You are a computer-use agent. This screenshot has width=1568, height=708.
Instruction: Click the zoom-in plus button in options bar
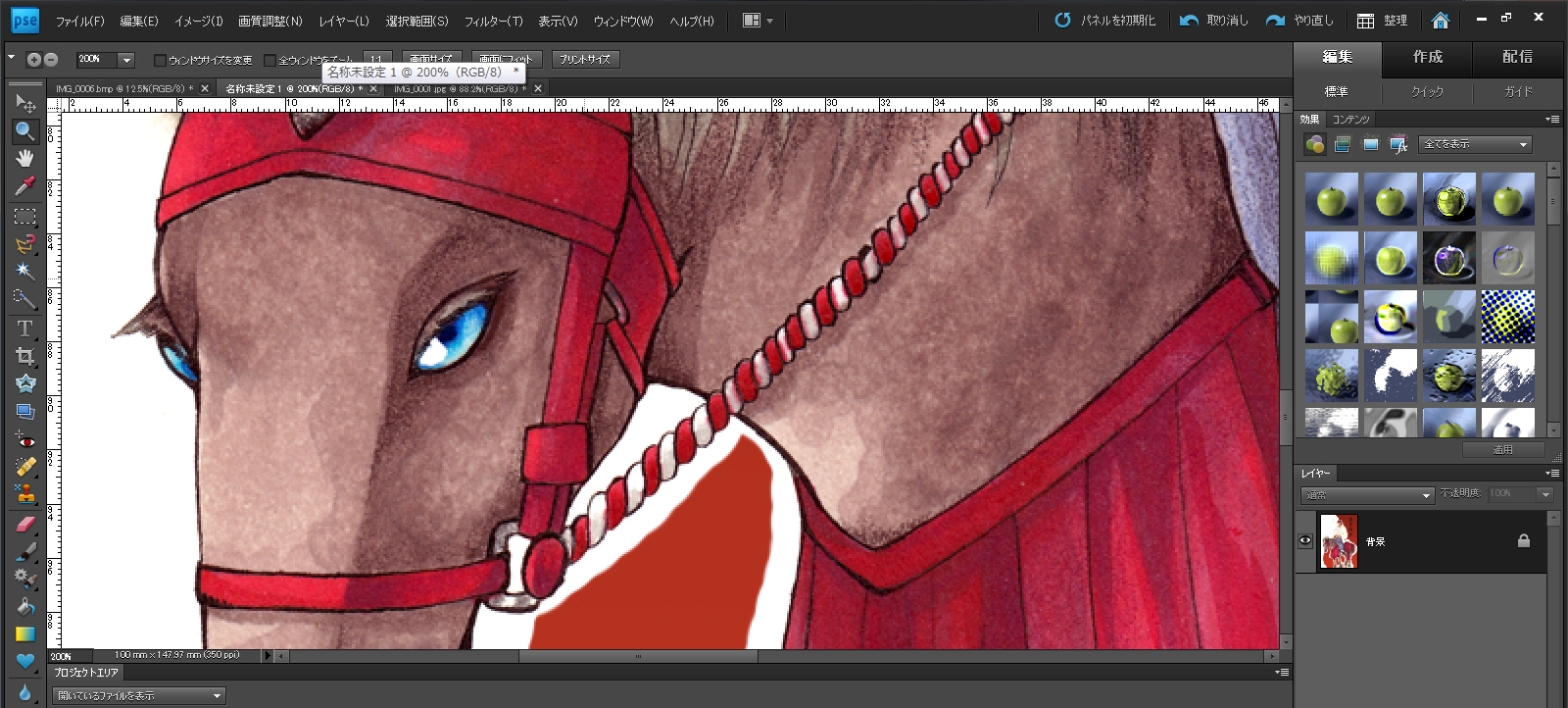pyautogui.click(x=34, y=60)
